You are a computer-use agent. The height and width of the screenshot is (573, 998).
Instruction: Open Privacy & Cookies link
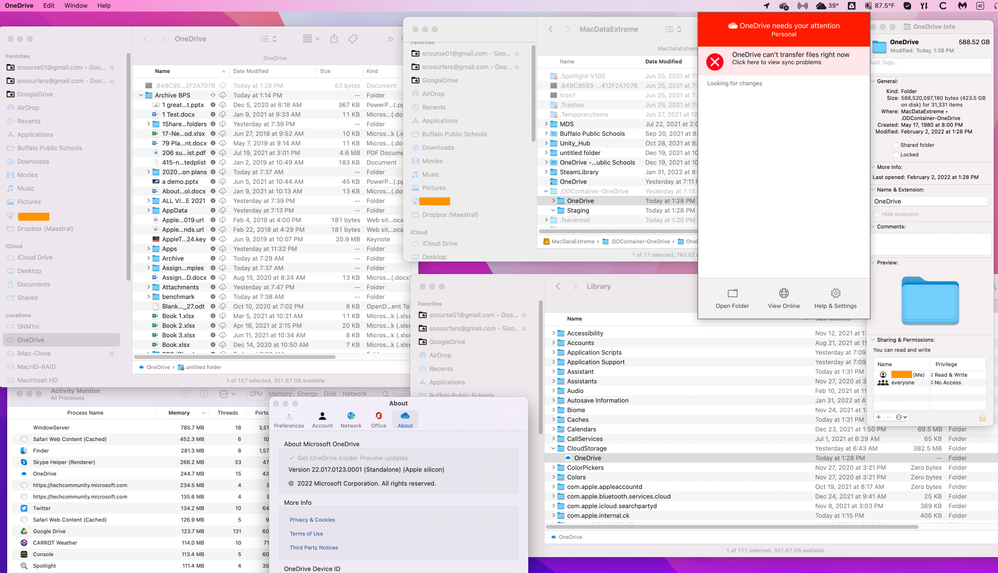[312, 520]
